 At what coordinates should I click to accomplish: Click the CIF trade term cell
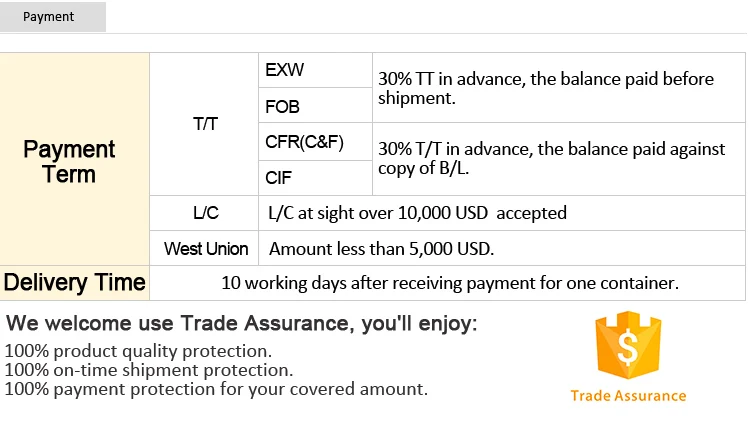click(278, 178)
